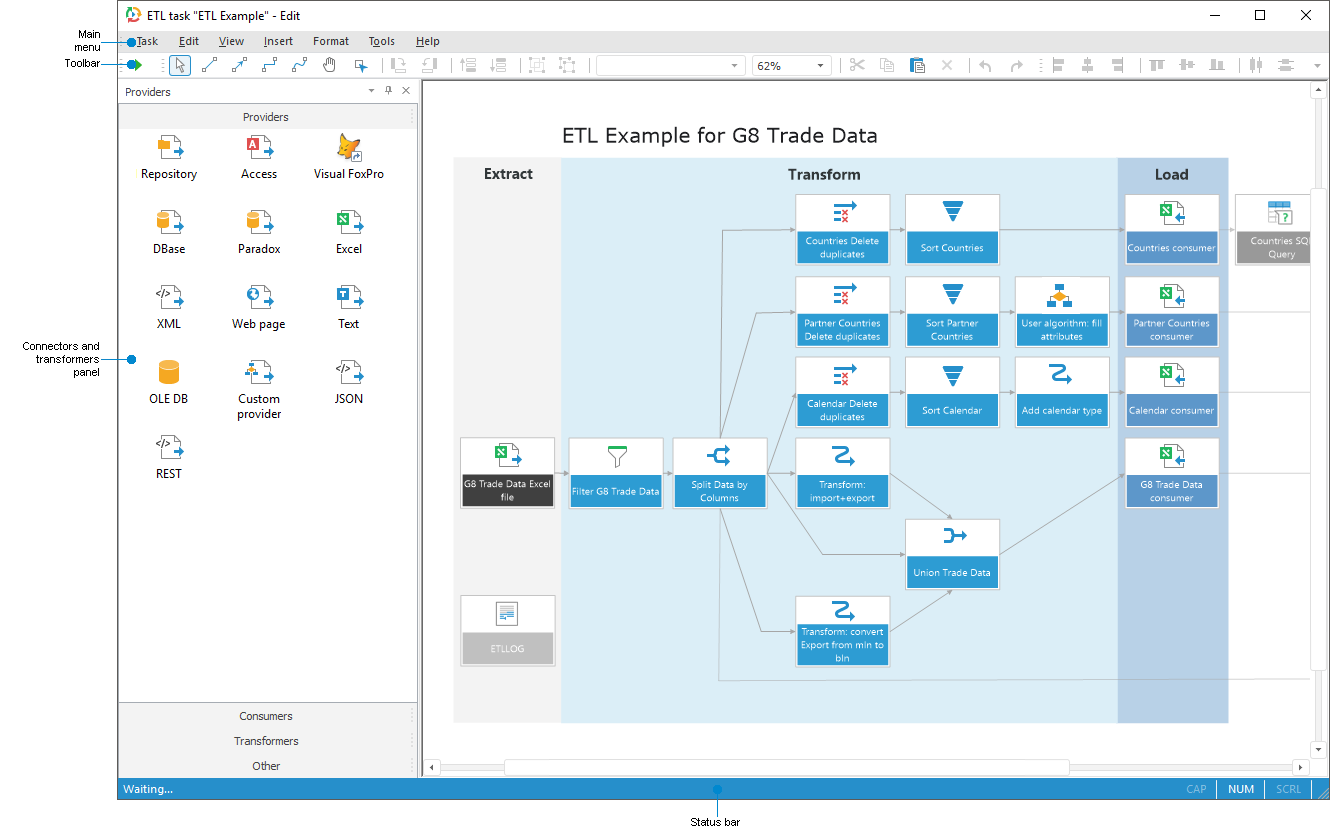This screenshot has width=1330, height=830.
Task: Select the Union Trade Data block in diagram
Action: tap(951, 555)
